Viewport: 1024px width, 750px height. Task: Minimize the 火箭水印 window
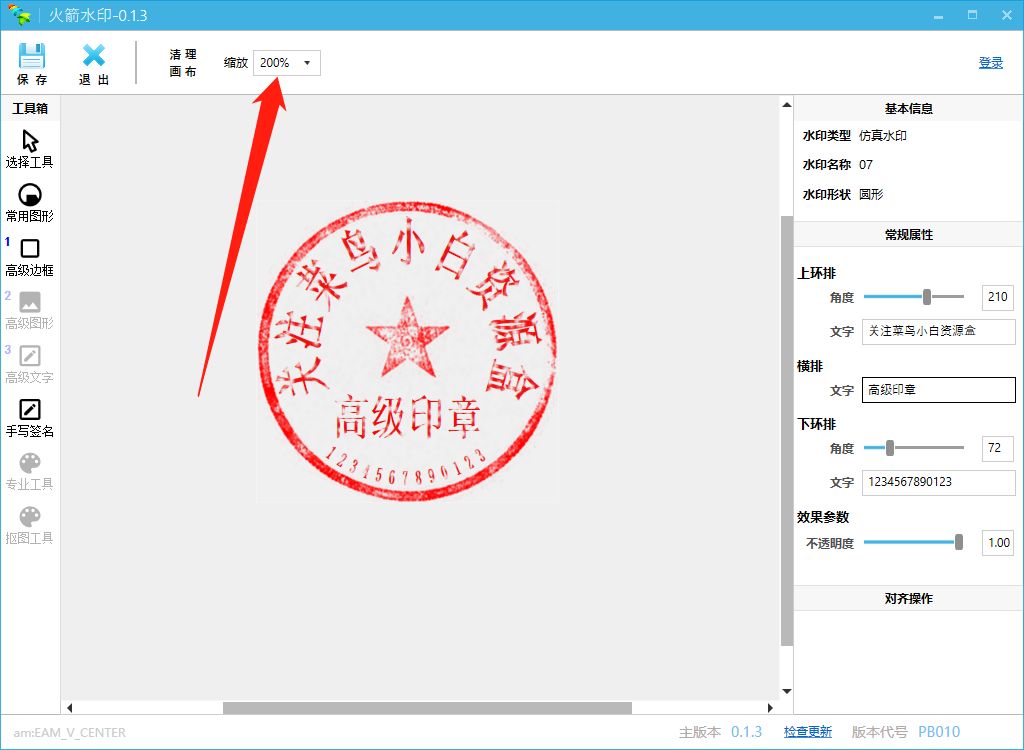point(938,16)
